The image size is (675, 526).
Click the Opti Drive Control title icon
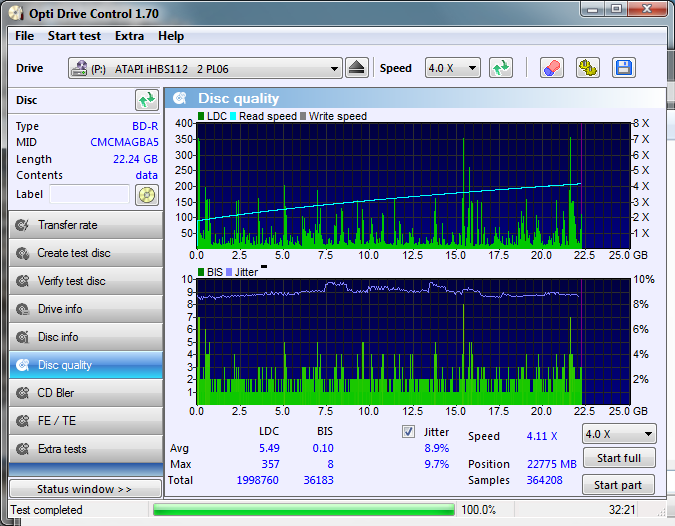point(16,13)
